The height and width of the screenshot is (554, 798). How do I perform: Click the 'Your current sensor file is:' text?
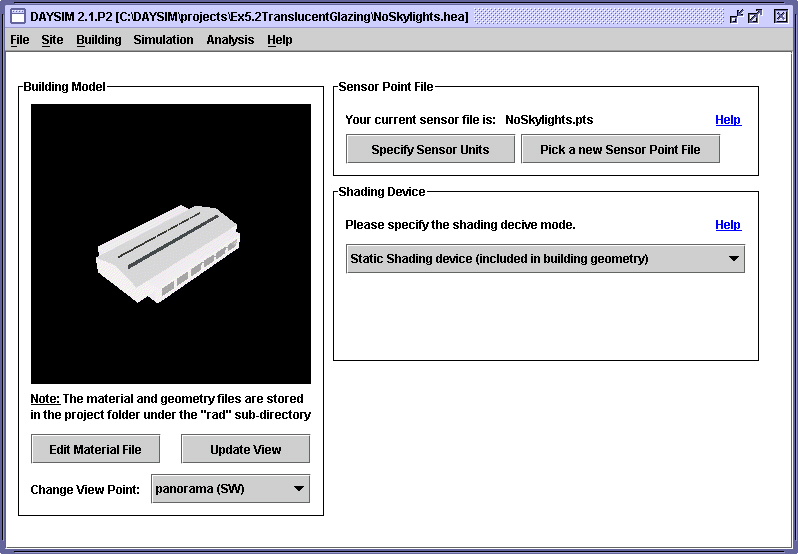420,120
